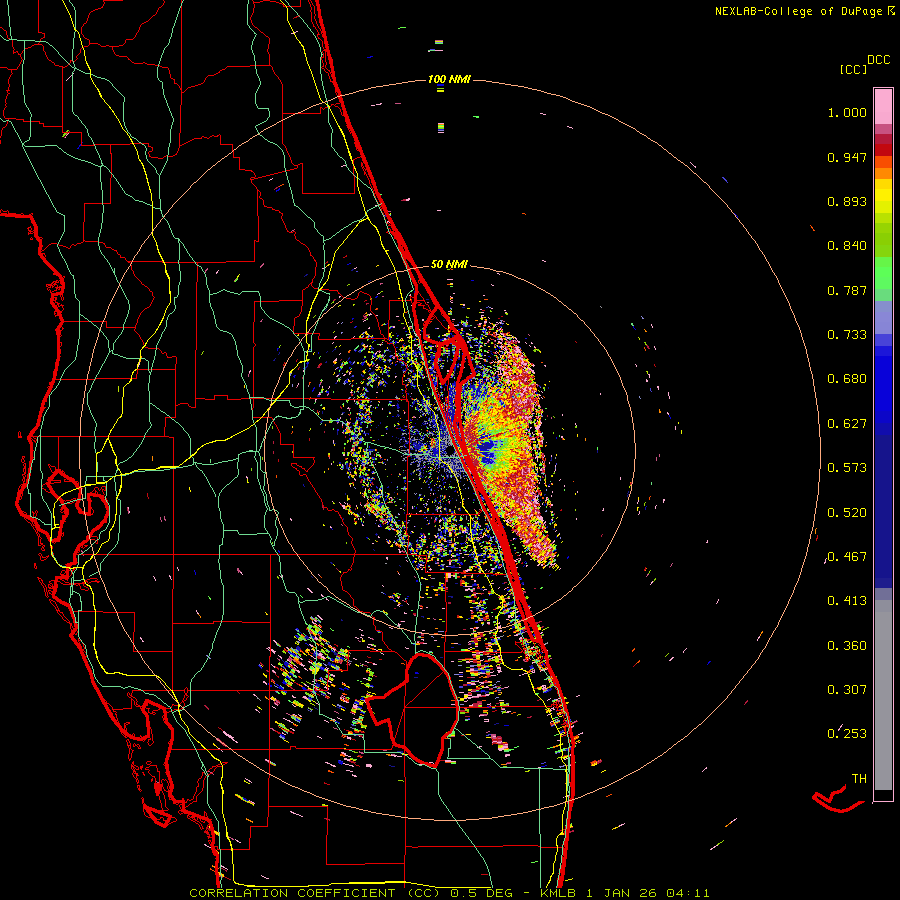Click the 0.360 scale value
The image size is (900, 900).
click(x=847, y=646)
